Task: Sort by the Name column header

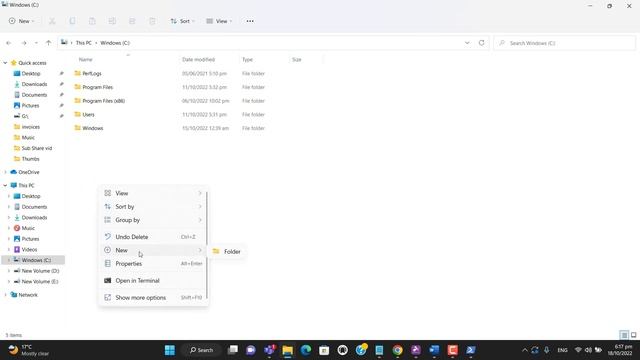Action: pos(85,60)
